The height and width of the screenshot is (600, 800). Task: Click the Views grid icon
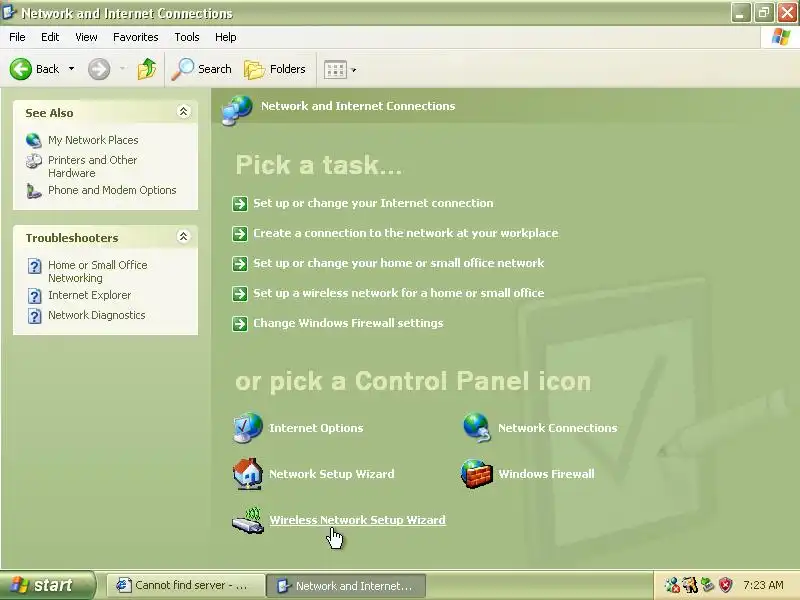point(335,69)
